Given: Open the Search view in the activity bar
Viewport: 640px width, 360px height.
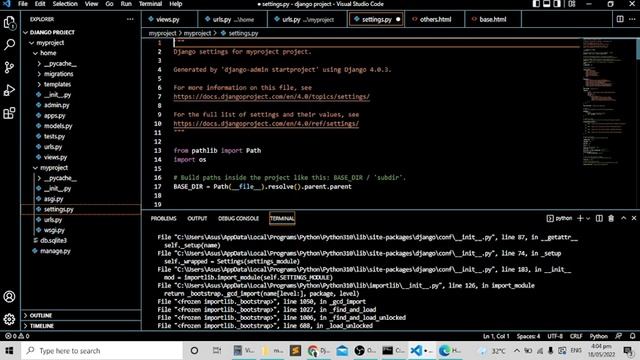Looking at the screenshot, I should tap(9, 44).
